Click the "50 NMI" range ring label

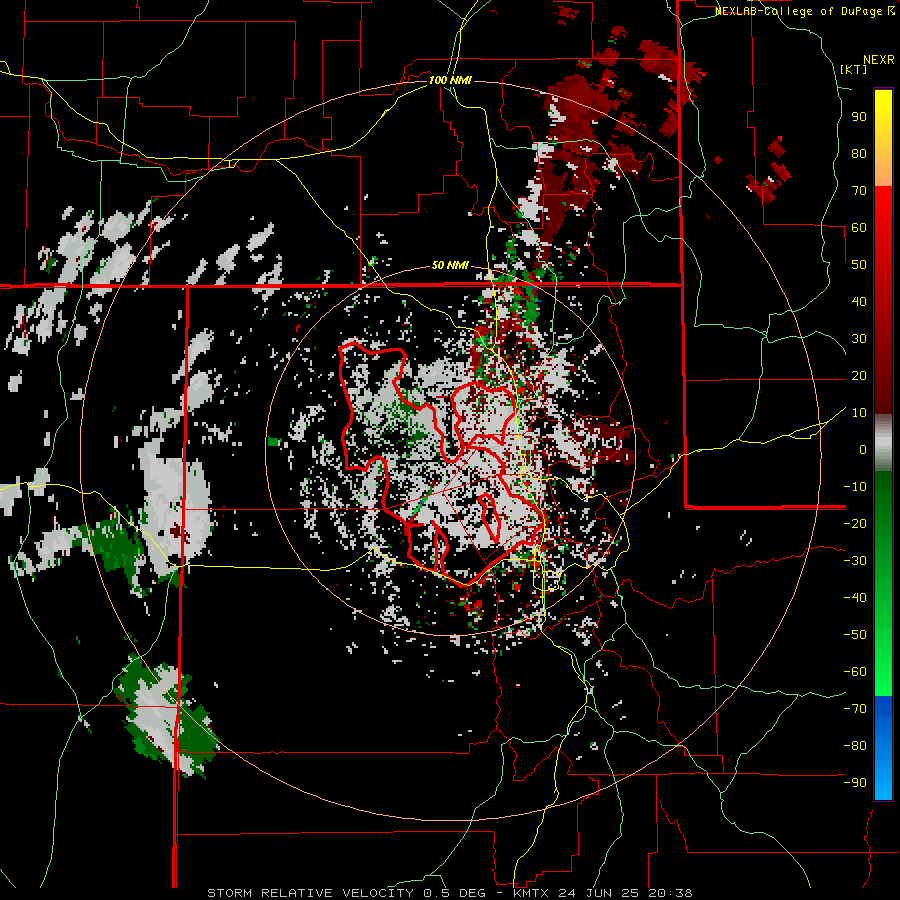click(450, 265)
